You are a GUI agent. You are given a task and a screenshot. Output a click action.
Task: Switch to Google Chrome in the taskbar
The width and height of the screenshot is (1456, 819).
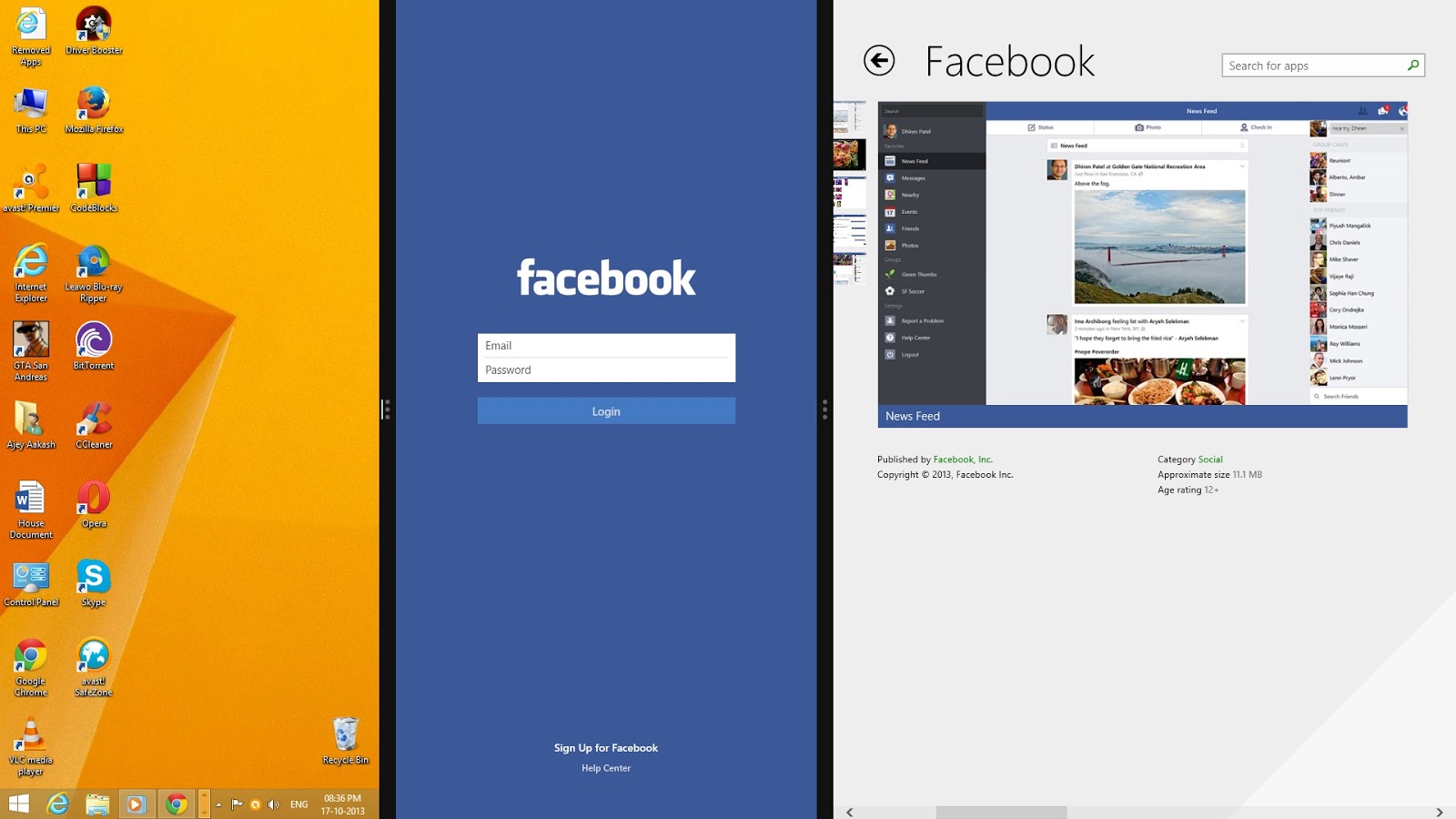(x=177, y=804)
